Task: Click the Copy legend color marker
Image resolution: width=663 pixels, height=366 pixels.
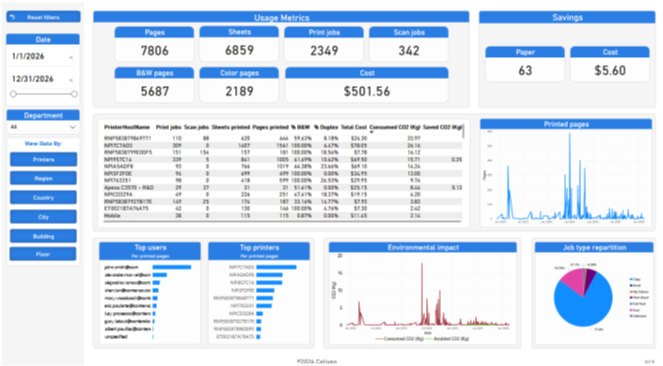Action: click(x=631, y=279)
